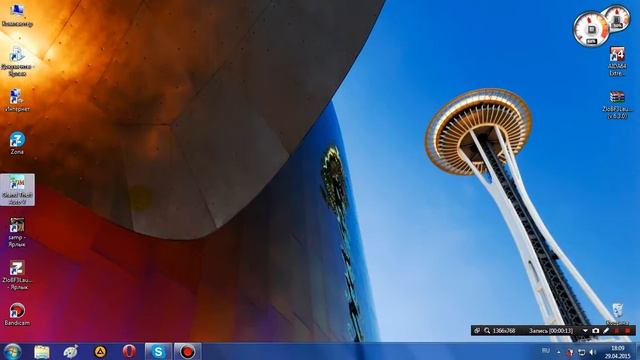Take a screenshot with the camera icon
The image size is (640, 360).
coord(596,331)
